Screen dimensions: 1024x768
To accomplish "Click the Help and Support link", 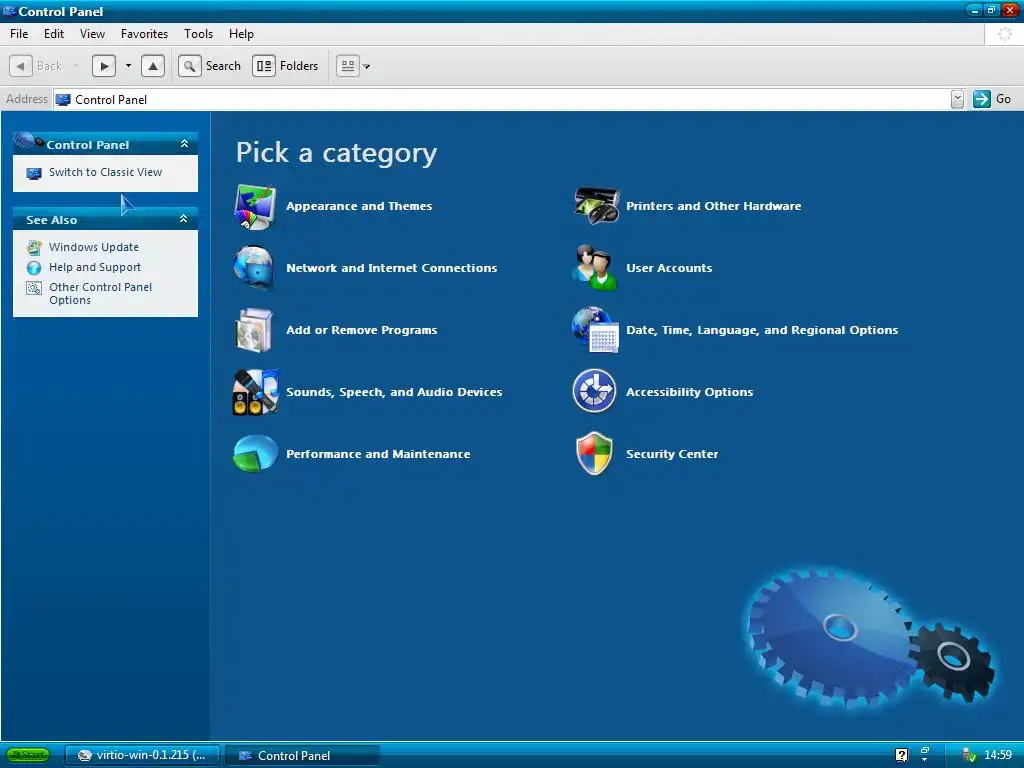I will pyautogui.click(x=95, y=268).
